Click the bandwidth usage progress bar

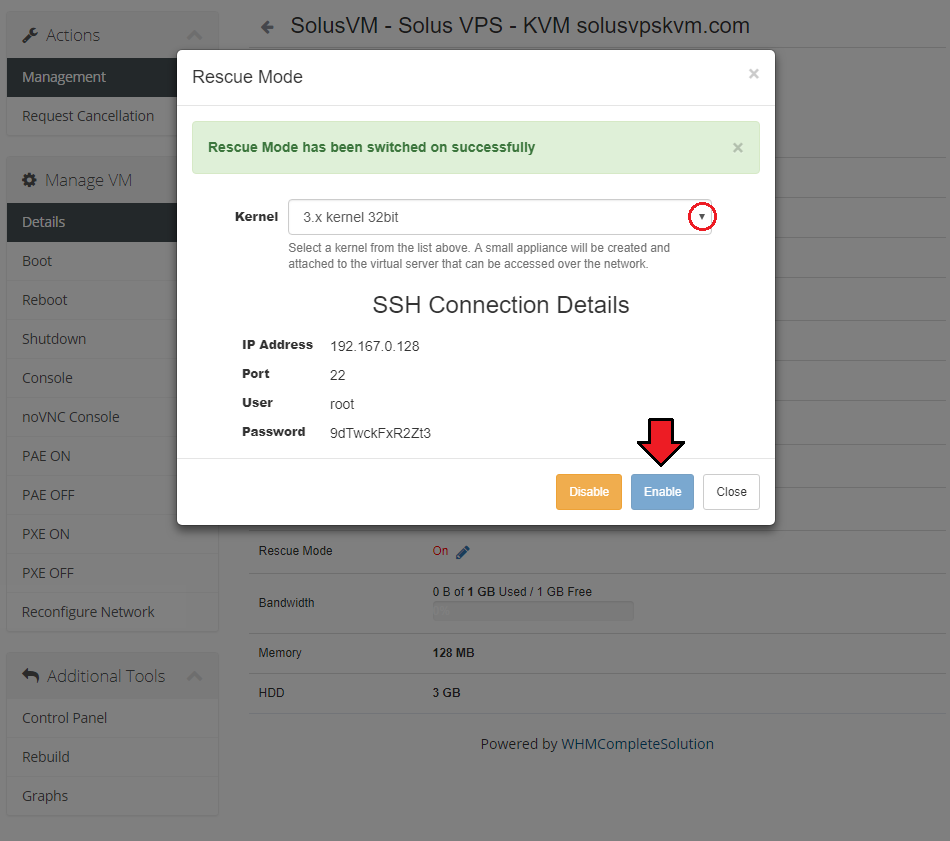(533, 611)
